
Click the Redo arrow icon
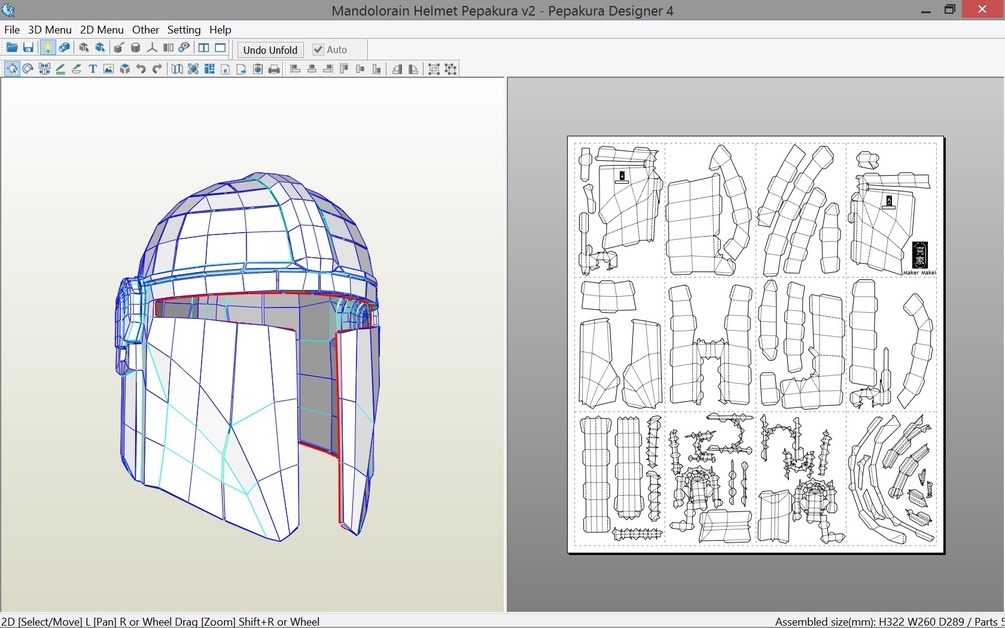coord(157,69)
